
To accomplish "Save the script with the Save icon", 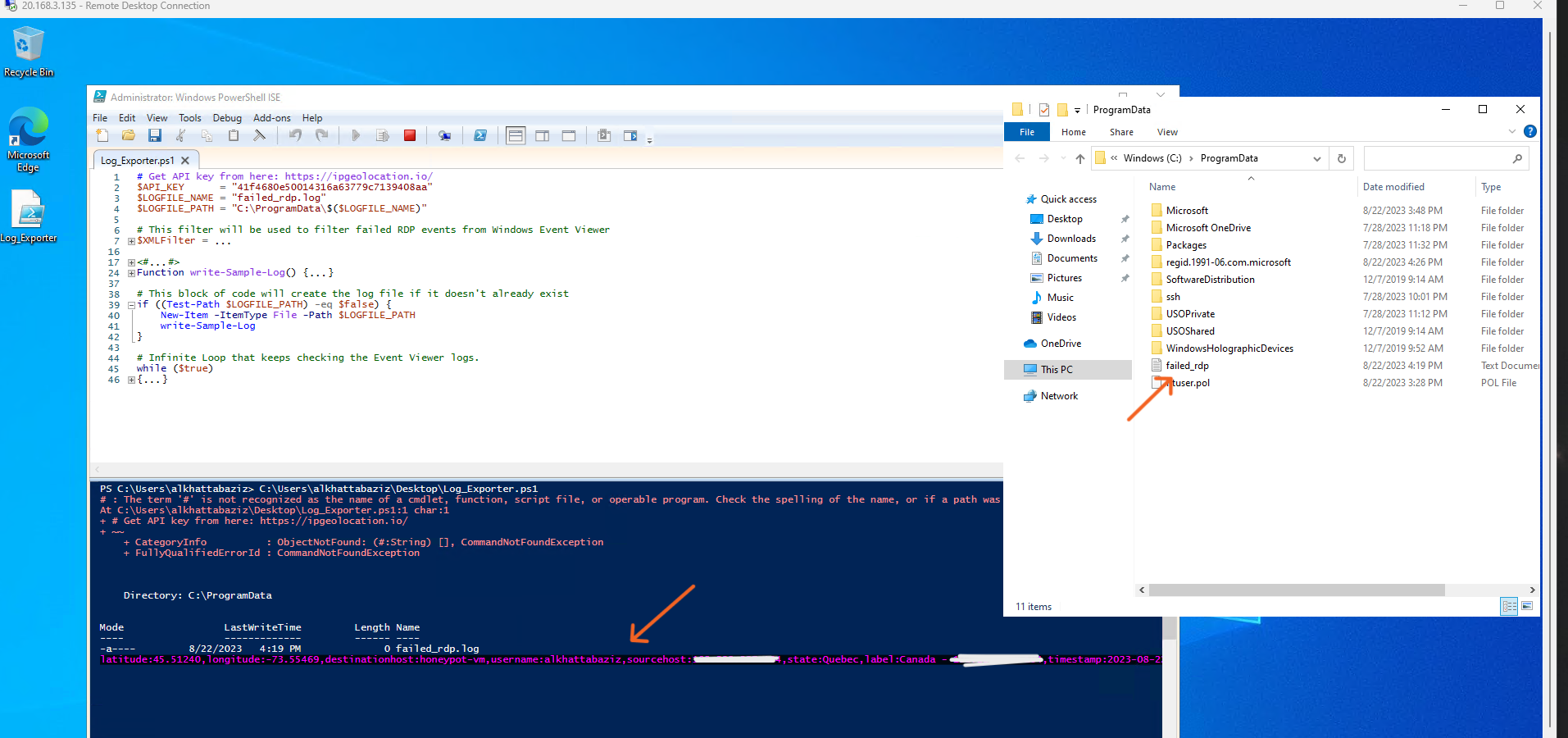I will pyautogui.click(x=155, y=135).
